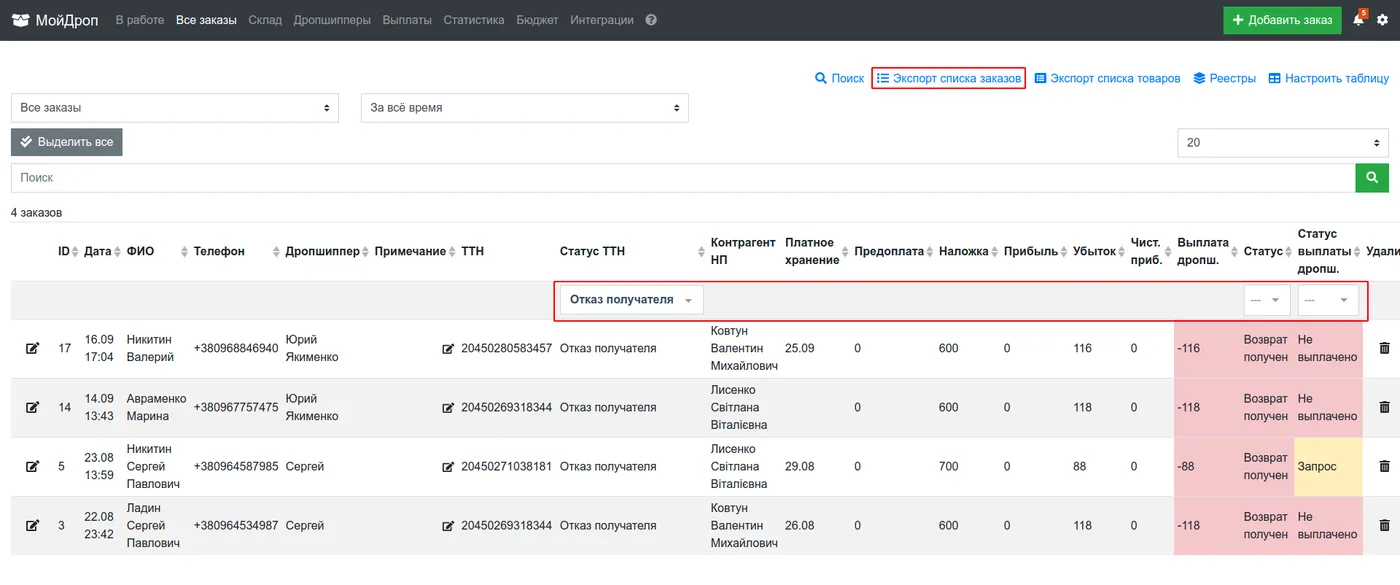Image resolution: width=1400 pixels, height=585 pixels.
Task: Open the Интеграции menu
Action: coord(602,20)
